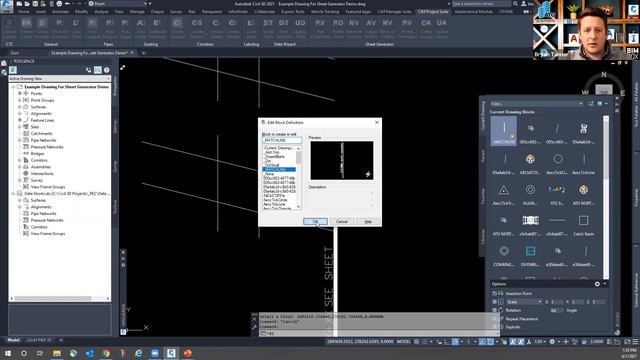Select the Catchments tree item

click(41, 133)
